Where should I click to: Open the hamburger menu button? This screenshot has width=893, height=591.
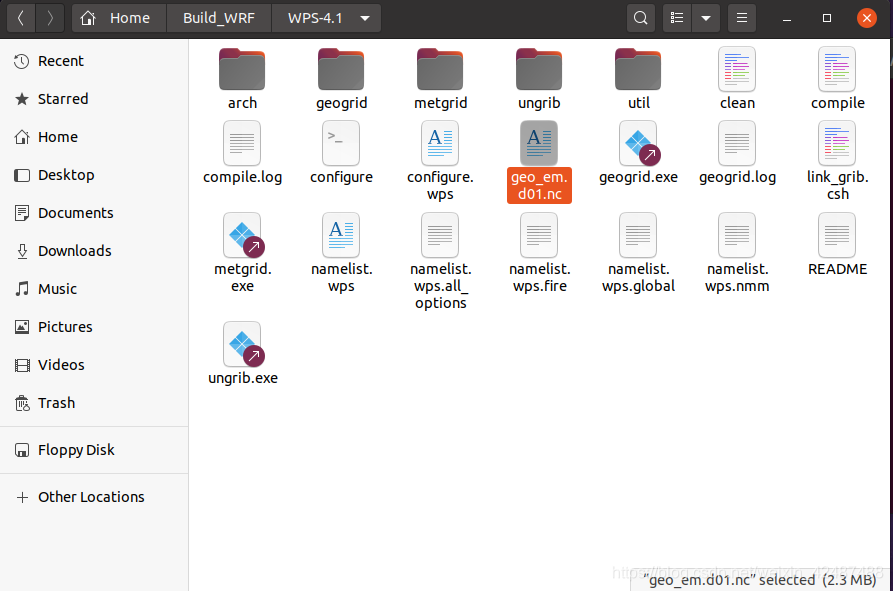coord(742,18)
